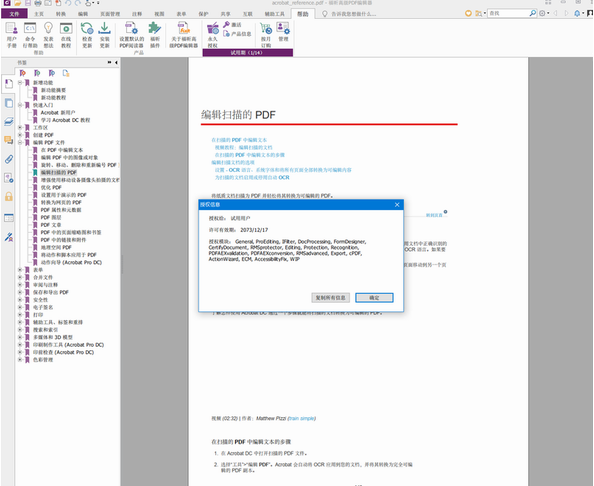Select the 地理空间 PDF bookmark
This screenshot has height=486, width=594.
(56, 247)
